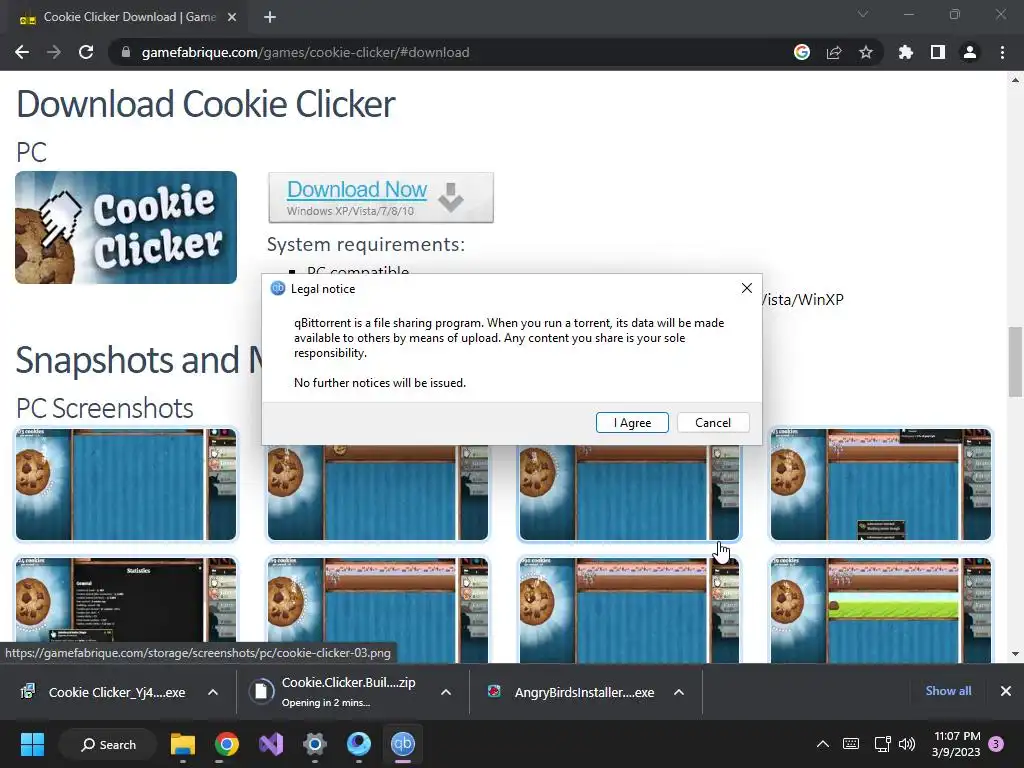Screen dimensions: 1024x768
Task: Go back using the browser back arrow
Action: pos(22,52)
